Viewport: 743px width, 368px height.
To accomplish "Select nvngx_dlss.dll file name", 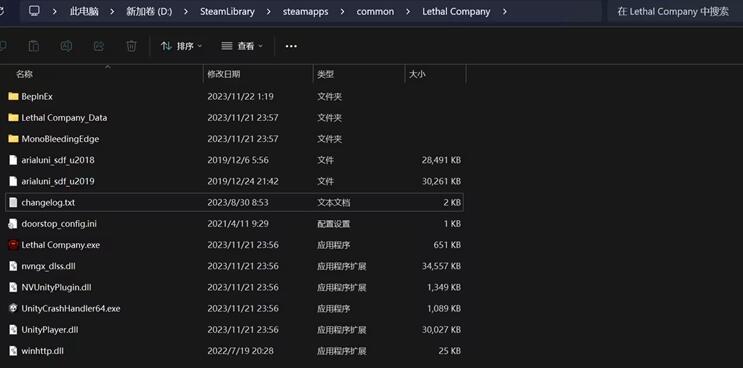I will (48, 266).
